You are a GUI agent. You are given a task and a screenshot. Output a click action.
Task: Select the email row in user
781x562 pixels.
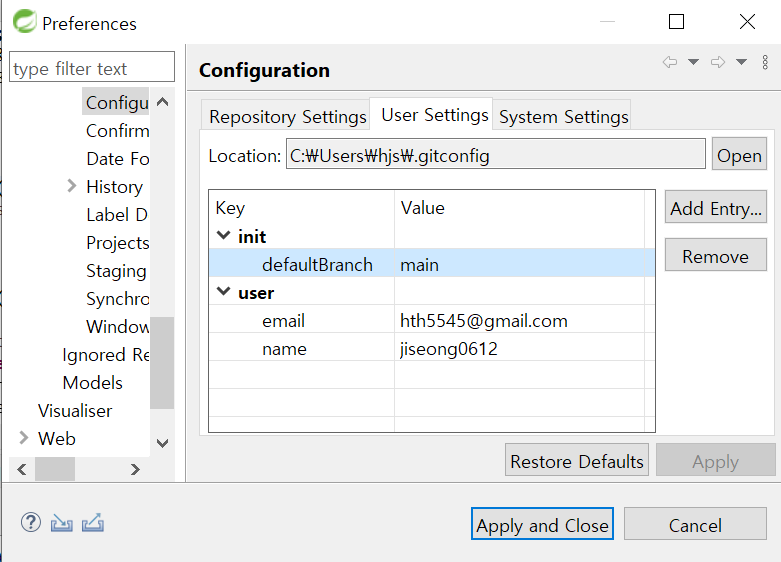pos(431,320)
